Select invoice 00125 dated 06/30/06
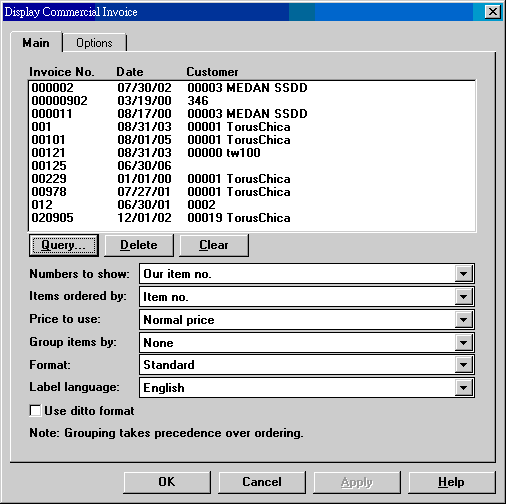506x504 pixels. coord(252,166)
